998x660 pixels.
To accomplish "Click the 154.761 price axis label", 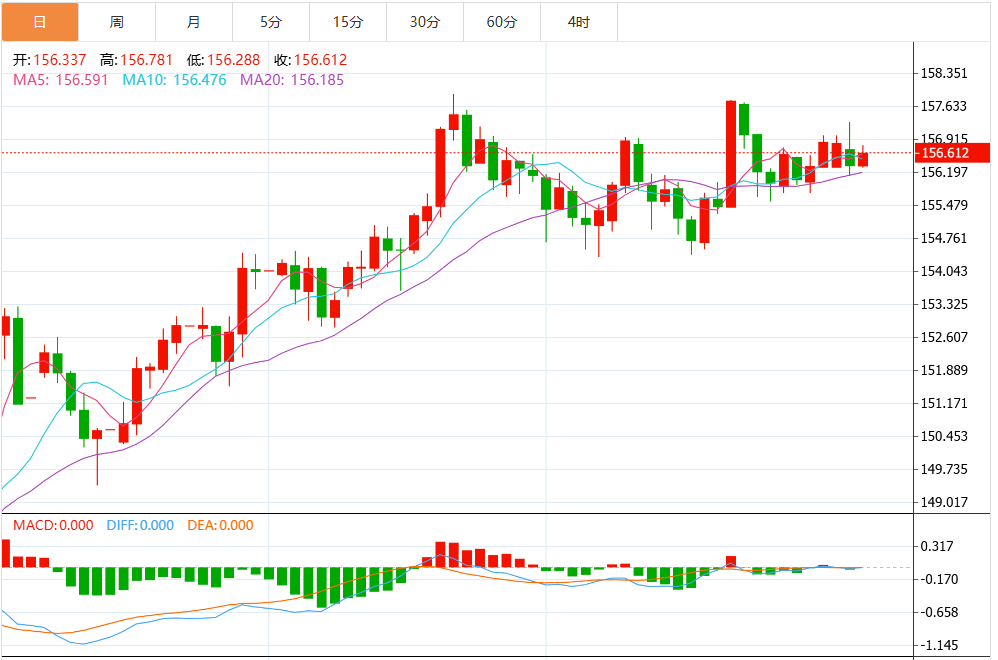I will tap(945, 238).
